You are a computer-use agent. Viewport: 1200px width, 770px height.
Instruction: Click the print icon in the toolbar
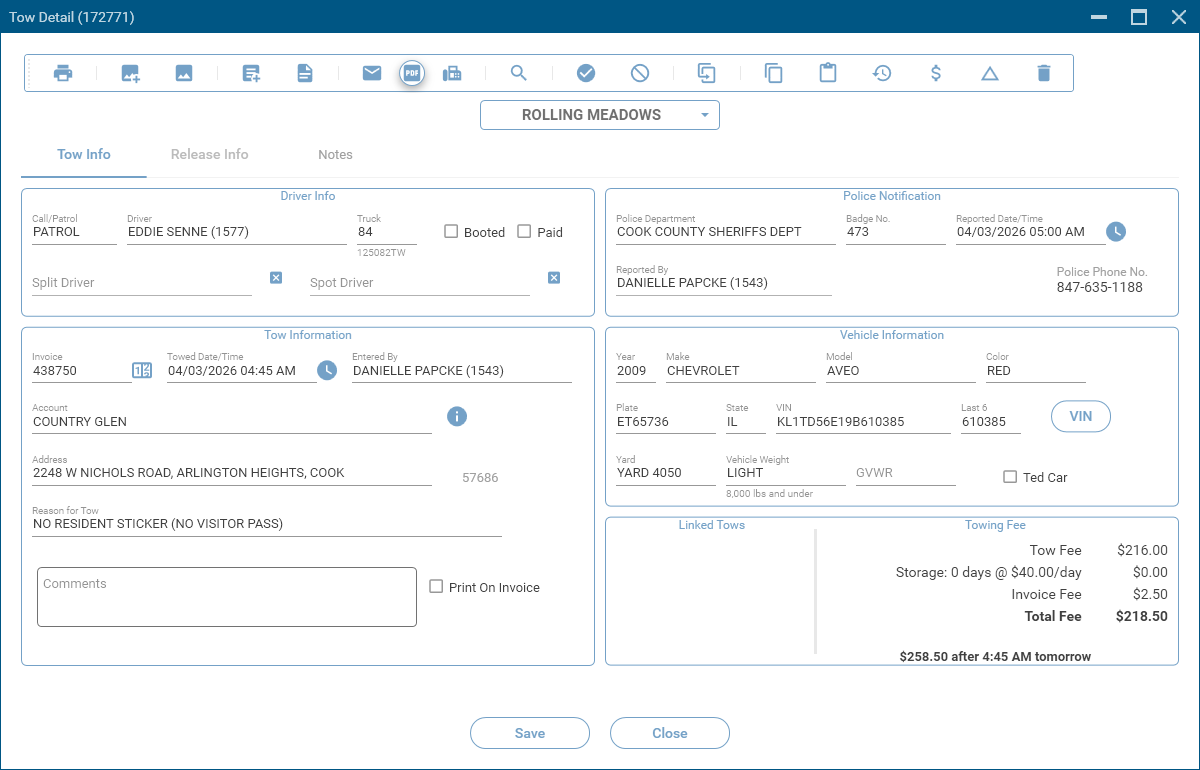[63, 73]
